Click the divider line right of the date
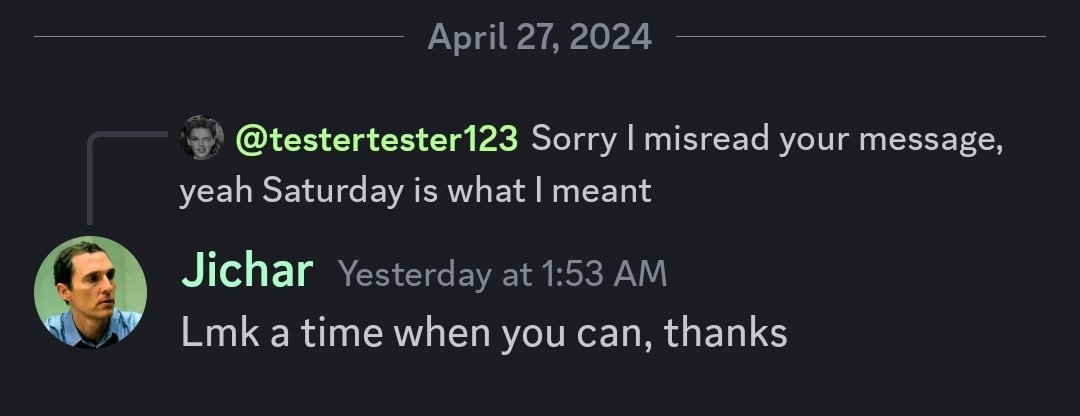The height and width of the screenshot is (416, 1080). pos(860,37)
